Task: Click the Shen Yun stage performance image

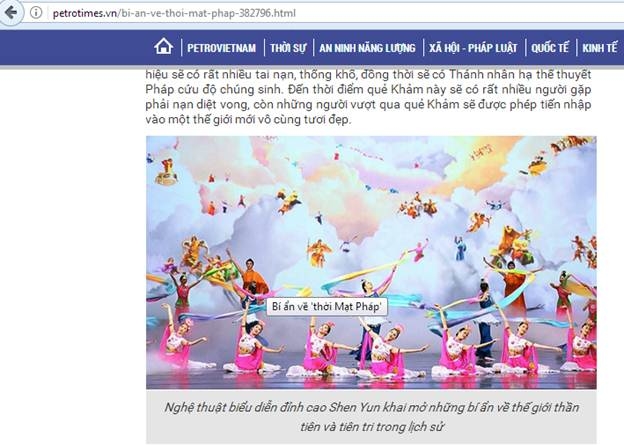Action: 371,262
